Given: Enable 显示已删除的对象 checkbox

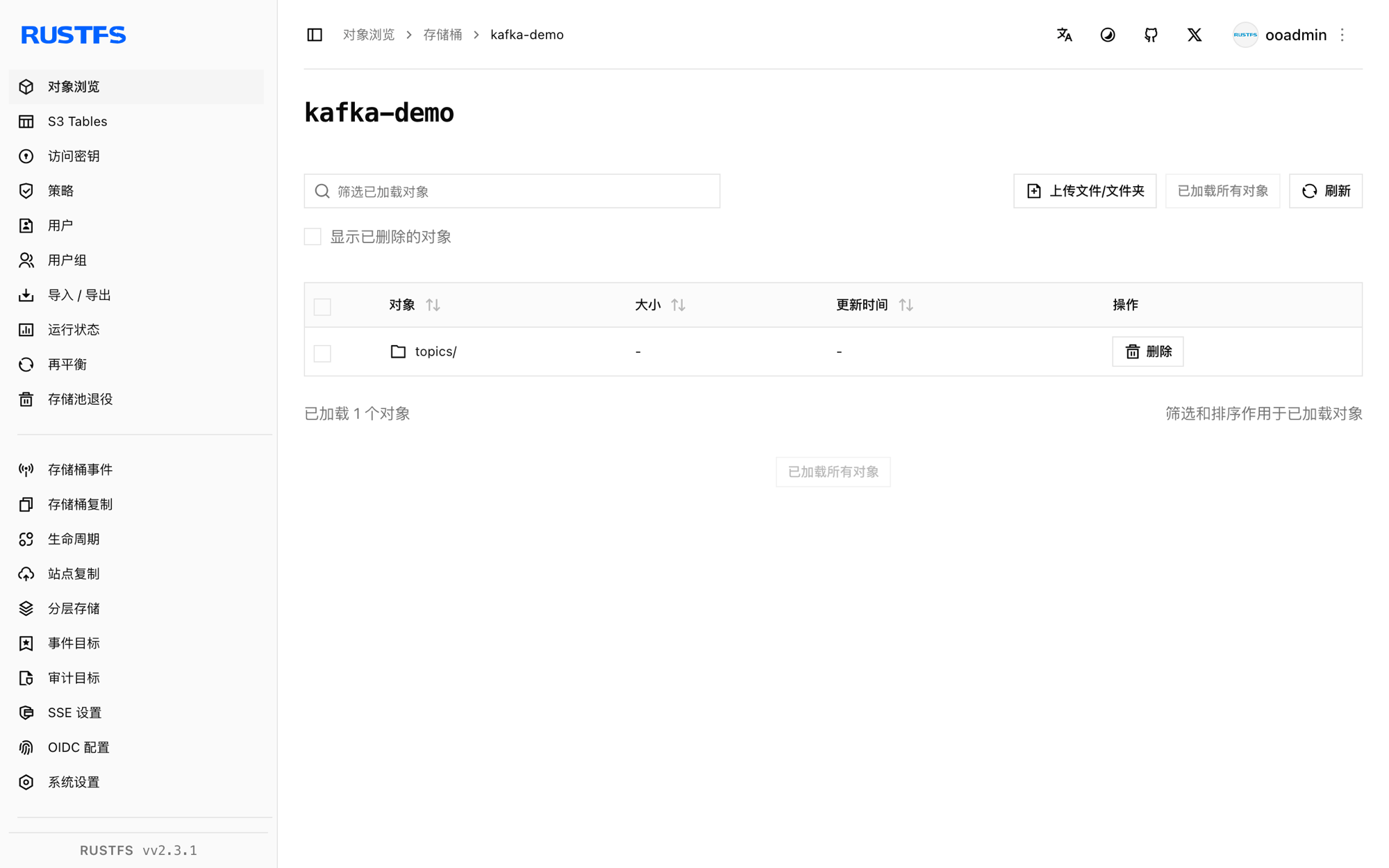Looking at the screenshot, I should tap(313, 237).
